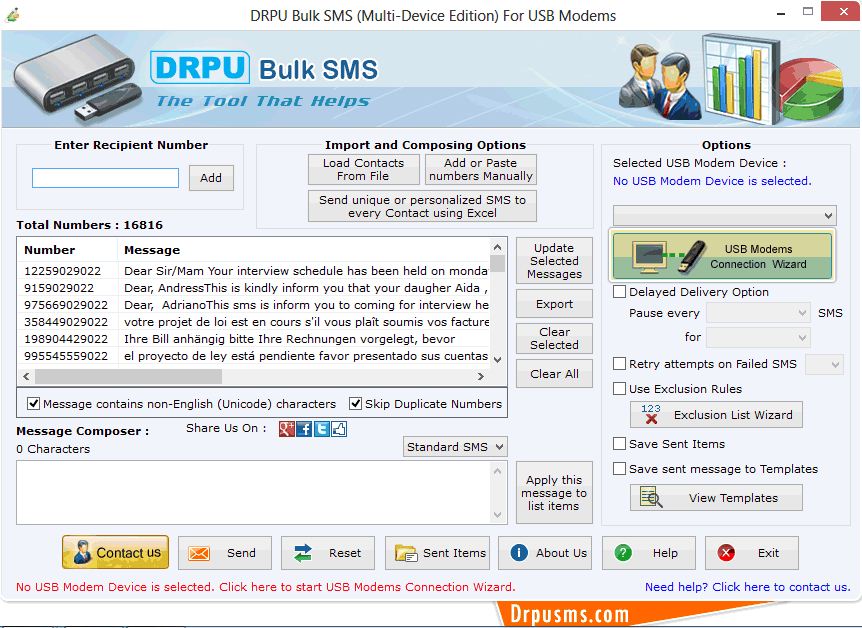Enable Retry attempts on Failed SMS
The width and height of the screenshot is (862, 628).
pos(620,364)
